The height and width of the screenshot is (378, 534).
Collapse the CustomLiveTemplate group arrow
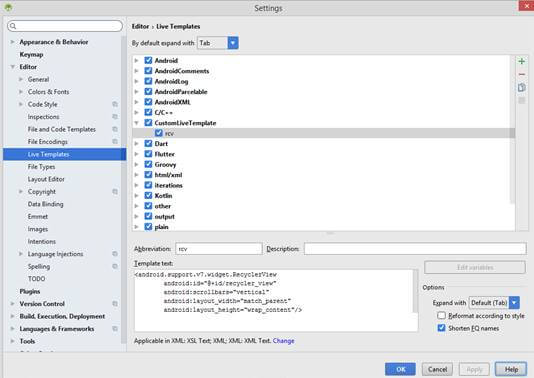(136, 123)
